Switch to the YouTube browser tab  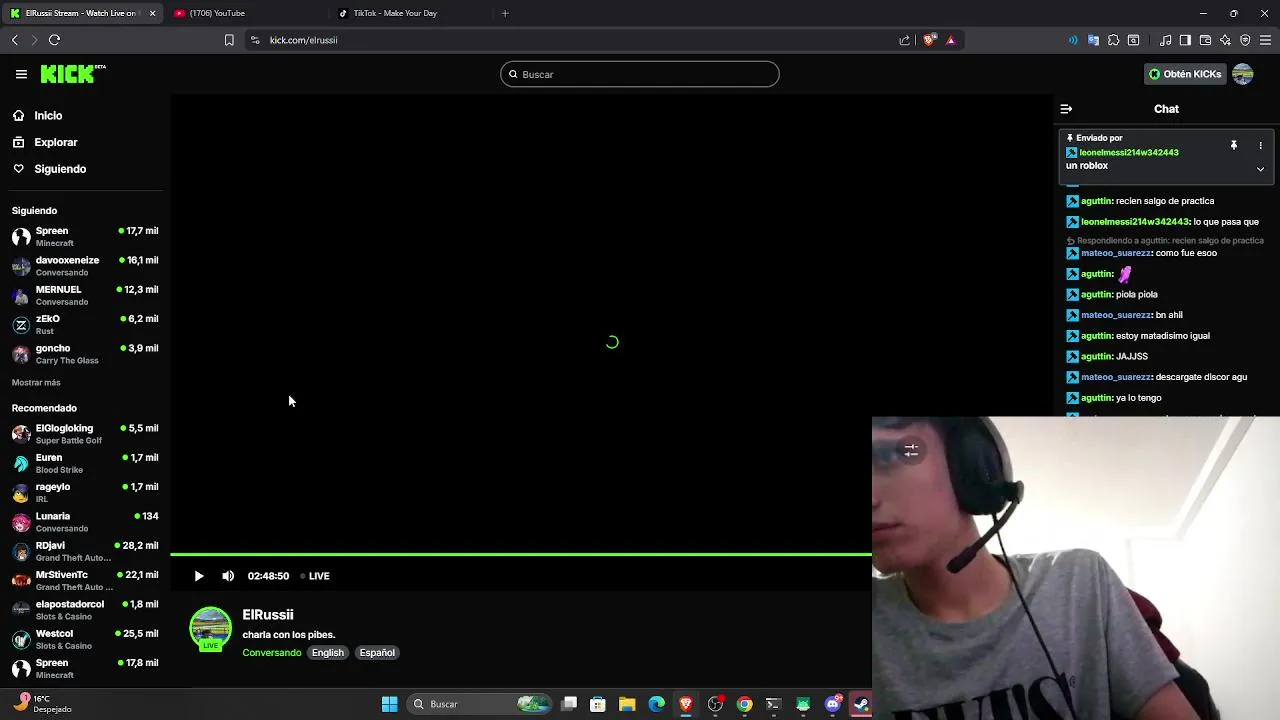tap(245, 13)
